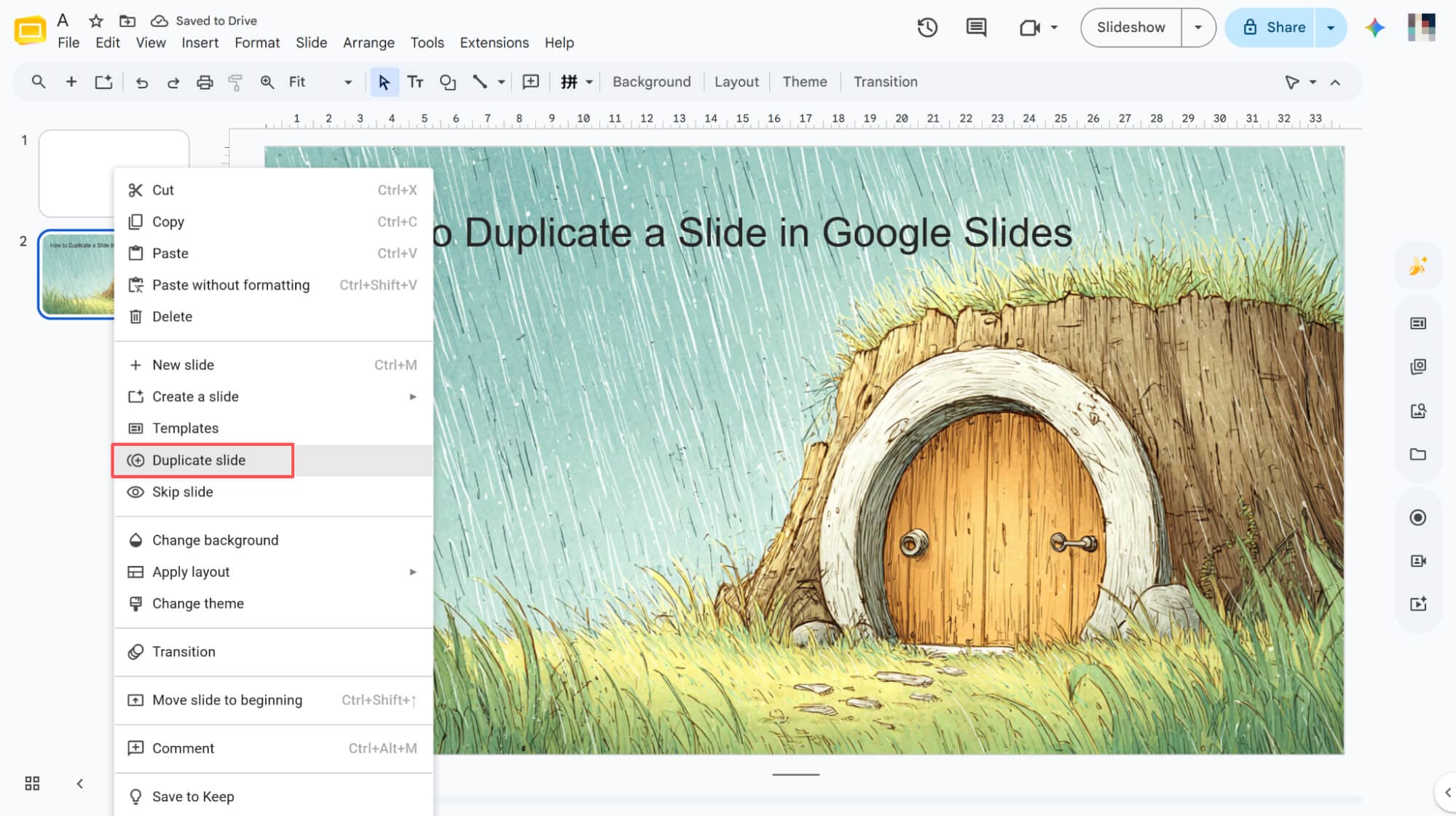Choose Change background from context menu
Screen dimensions: 1456x816
(x=273, y=541)
